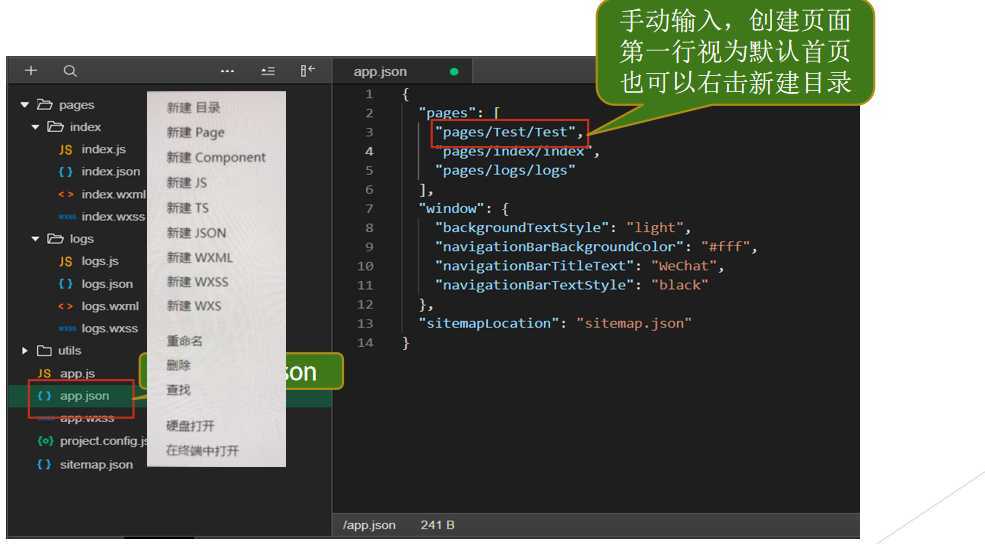Select the logs.wxml file icon

click(x=66, y=307)
